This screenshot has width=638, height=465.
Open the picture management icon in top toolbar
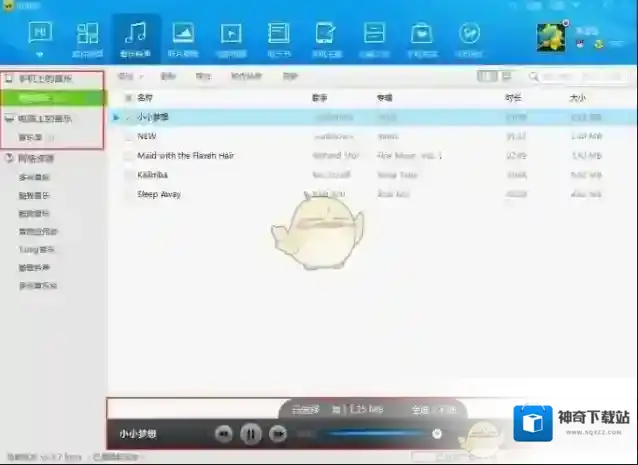183,39
